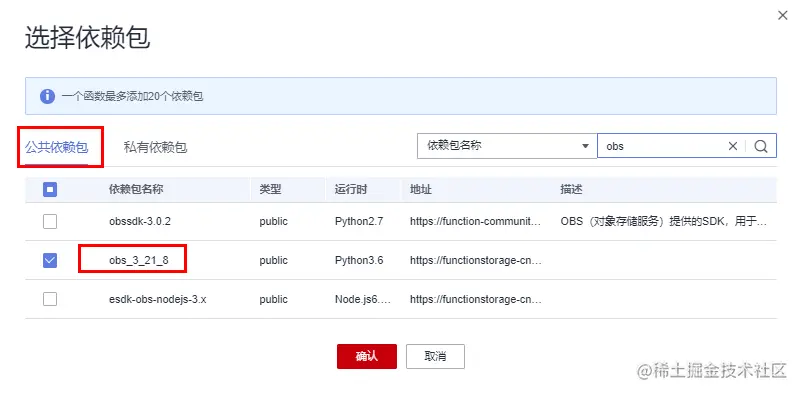Switch to 公共依赖包 tab

coord(57,148)
